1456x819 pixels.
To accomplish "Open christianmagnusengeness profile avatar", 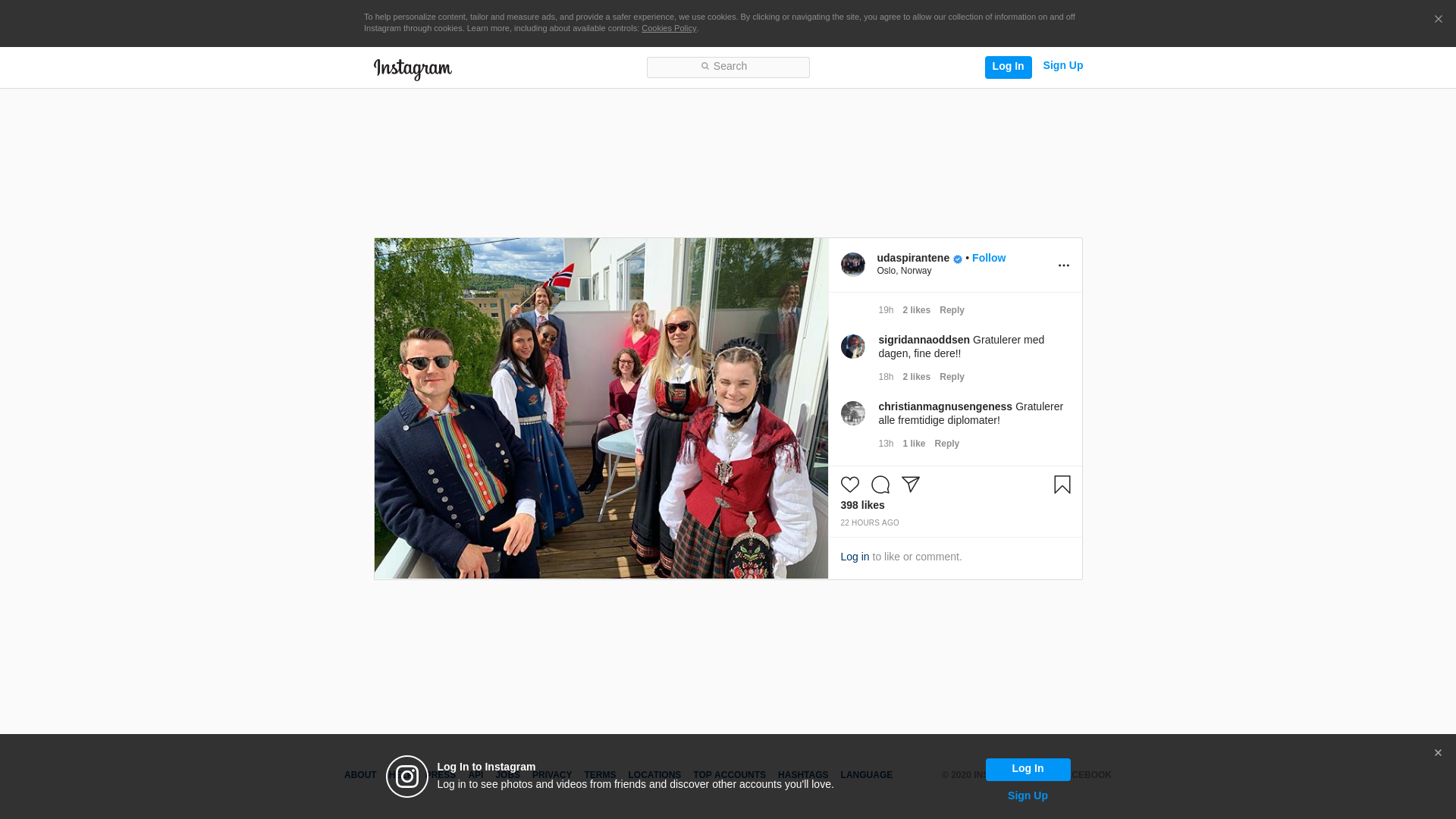I will click(x=852, y=413).
